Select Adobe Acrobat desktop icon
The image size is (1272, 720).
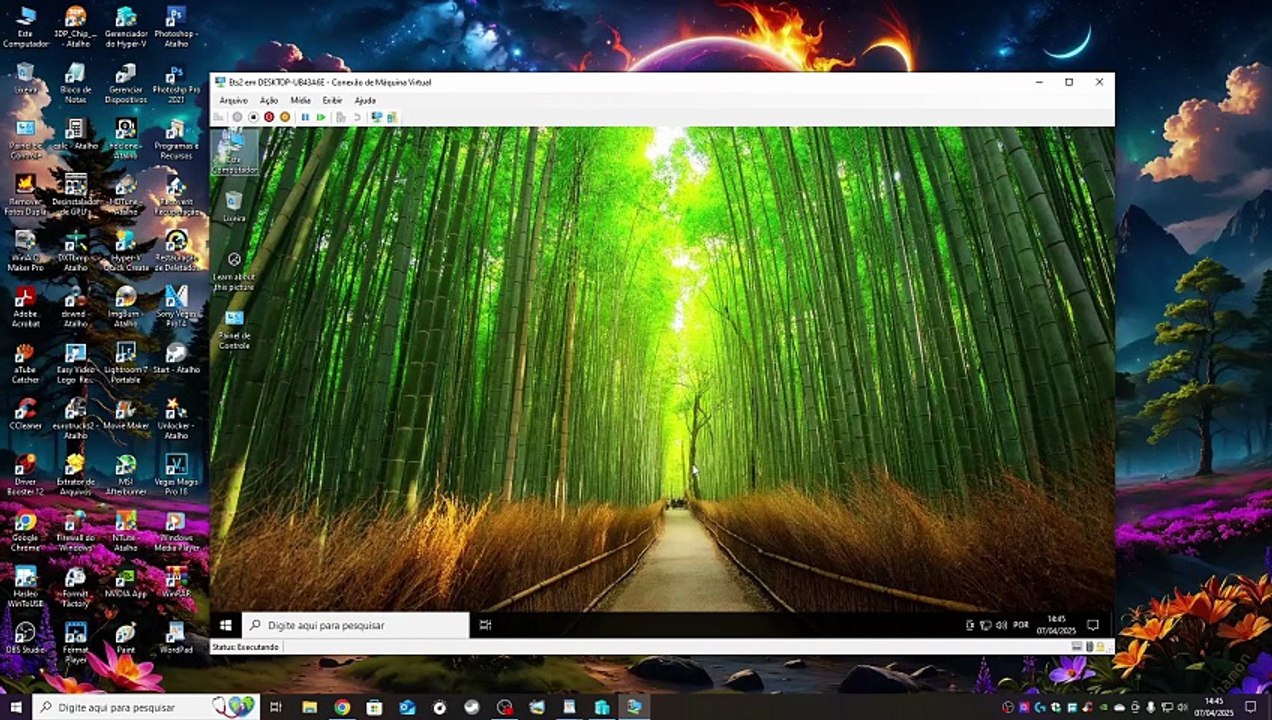[x=25, y=308]
